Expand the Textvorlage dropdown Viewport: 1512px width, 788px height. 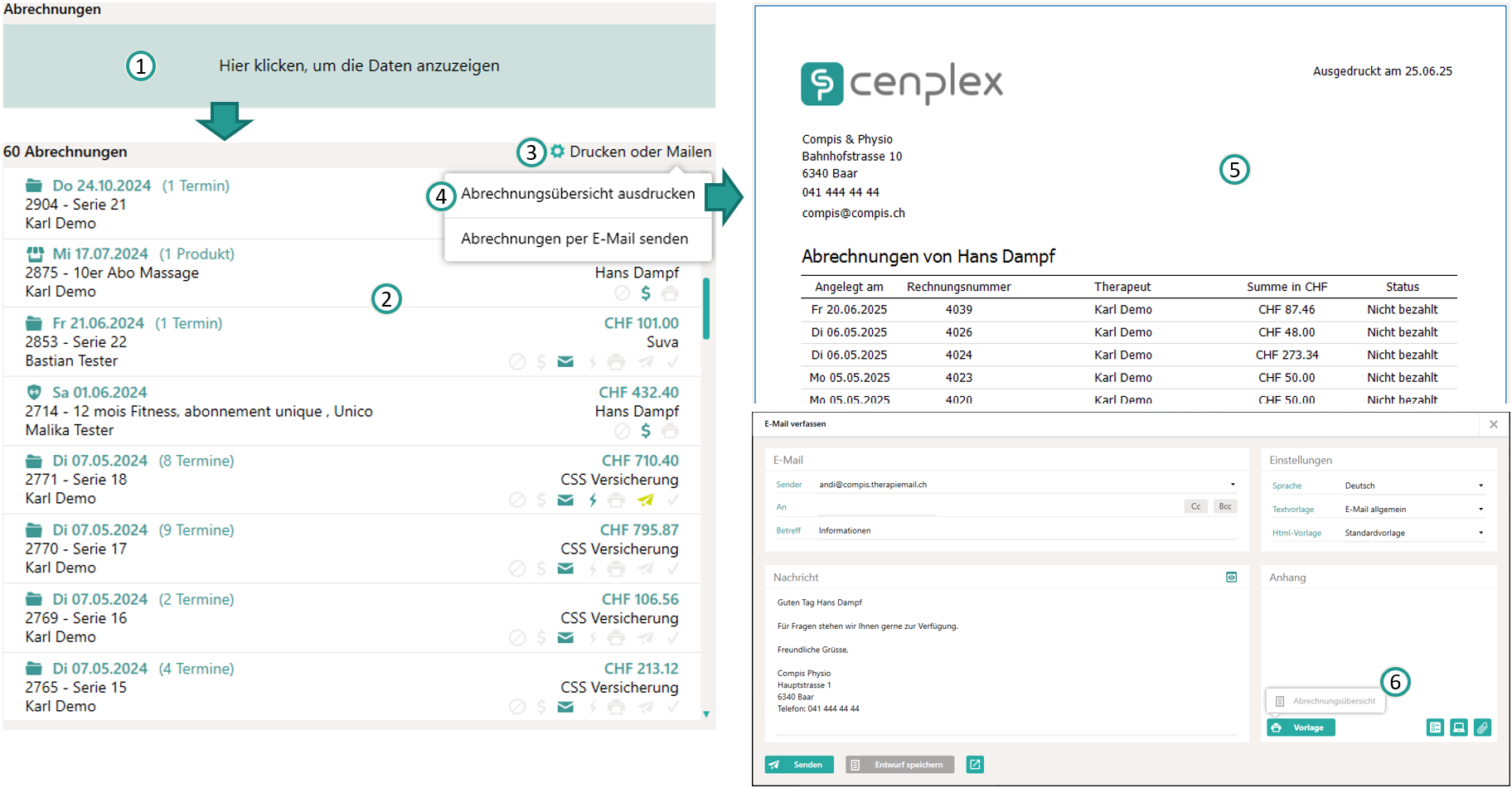tap(1413, 509)
